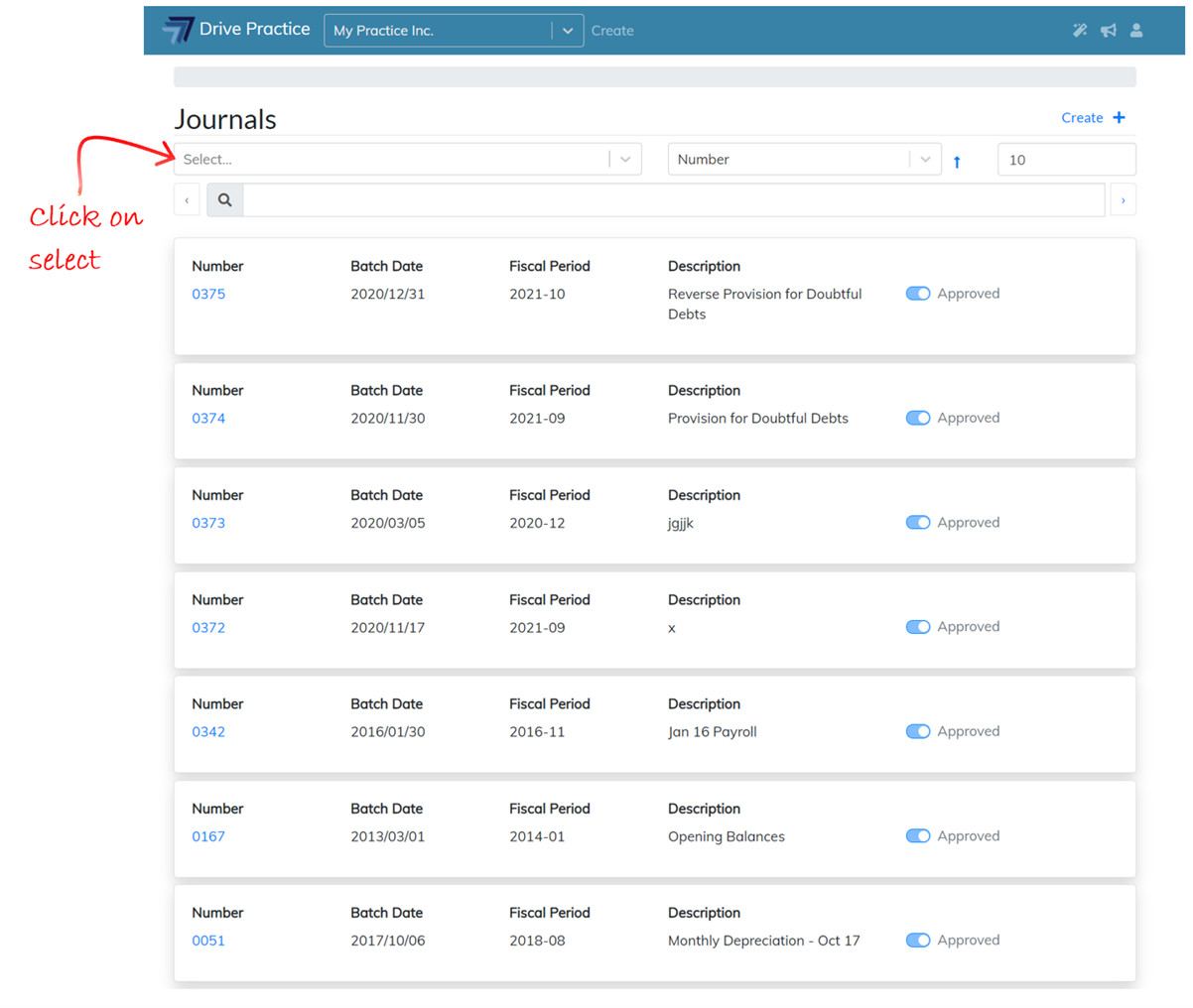Click fiscal period 2014-01
The height and width of the screenshot is (1008, 1193).
click(537, 836)
